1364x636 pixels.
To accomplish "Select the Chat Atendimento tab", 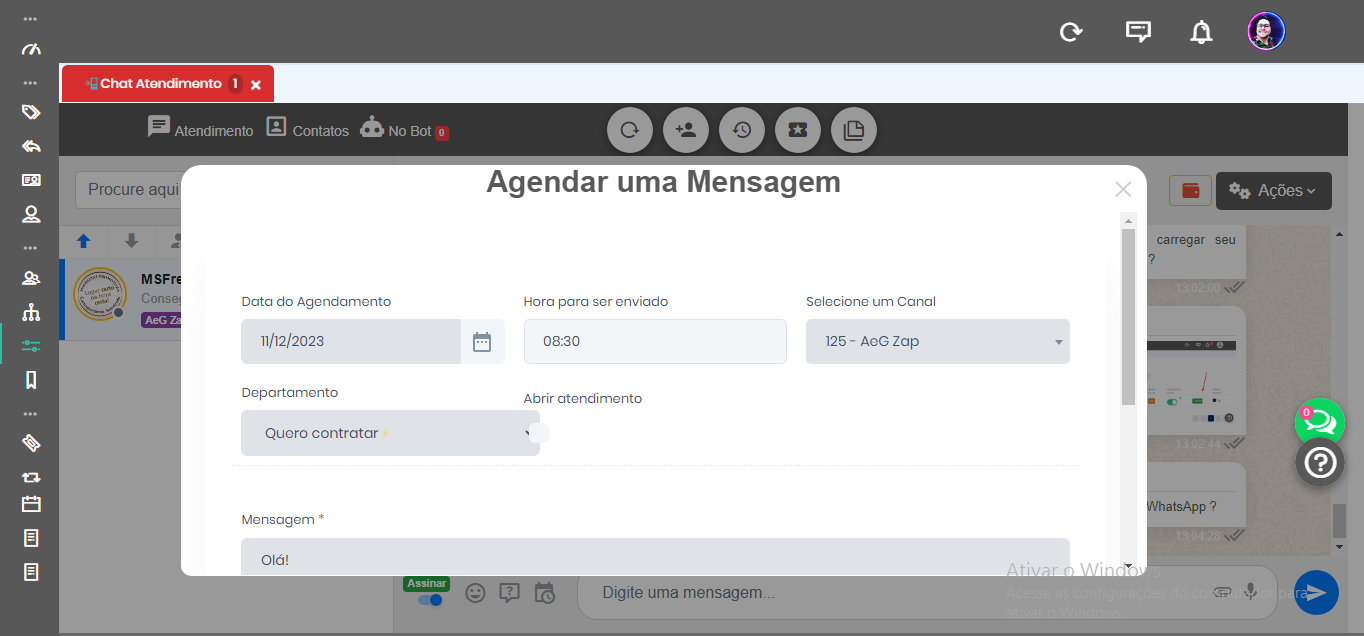I will click(x=160, y=84).
